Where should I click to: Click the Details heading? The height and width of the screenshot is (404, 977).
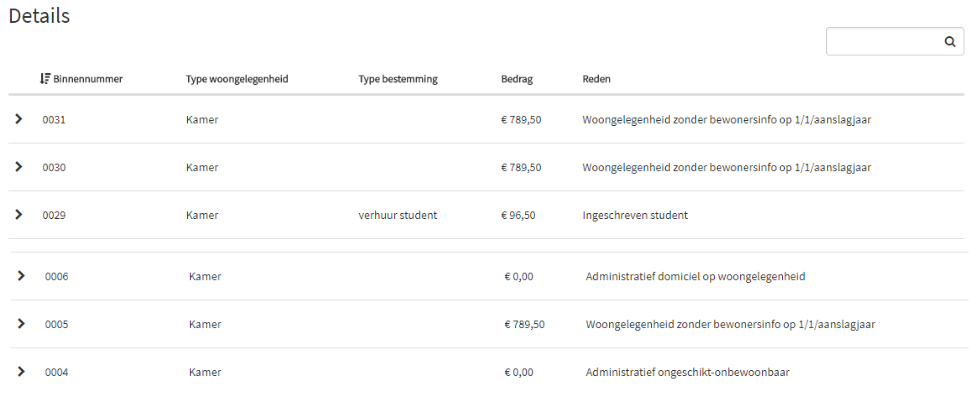click(x=39, y=17)
